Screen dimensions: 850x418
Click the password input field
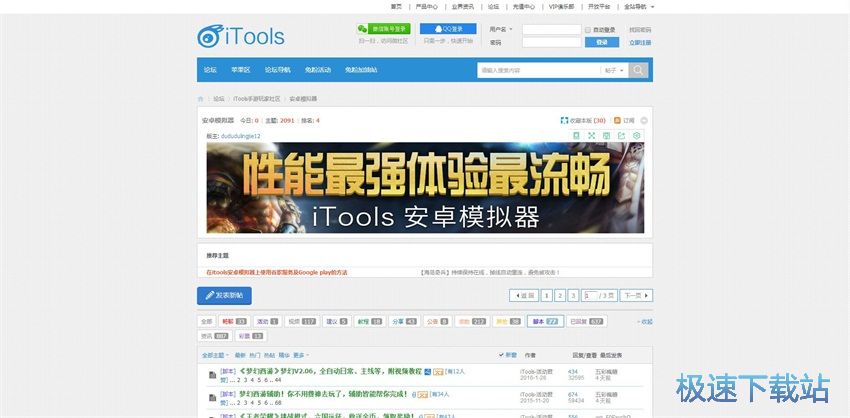552,42
